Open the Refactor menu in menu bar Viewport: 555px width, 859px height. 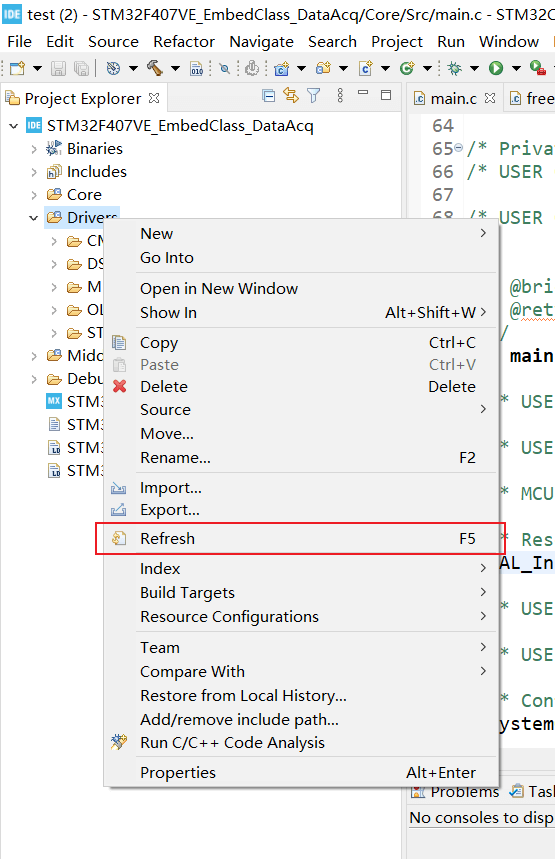click(x=184, y=42)
